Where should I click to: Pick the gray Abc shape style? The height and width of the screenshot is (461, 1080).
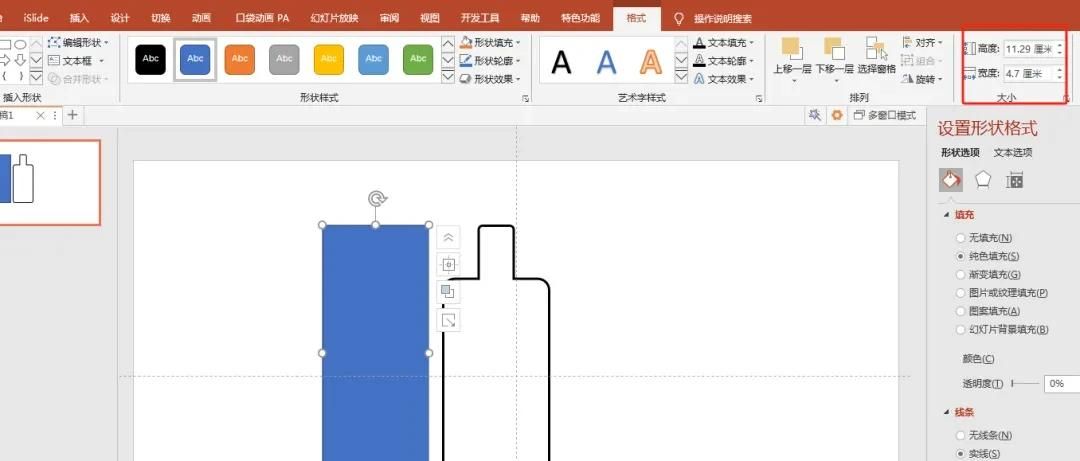[284, 59]
